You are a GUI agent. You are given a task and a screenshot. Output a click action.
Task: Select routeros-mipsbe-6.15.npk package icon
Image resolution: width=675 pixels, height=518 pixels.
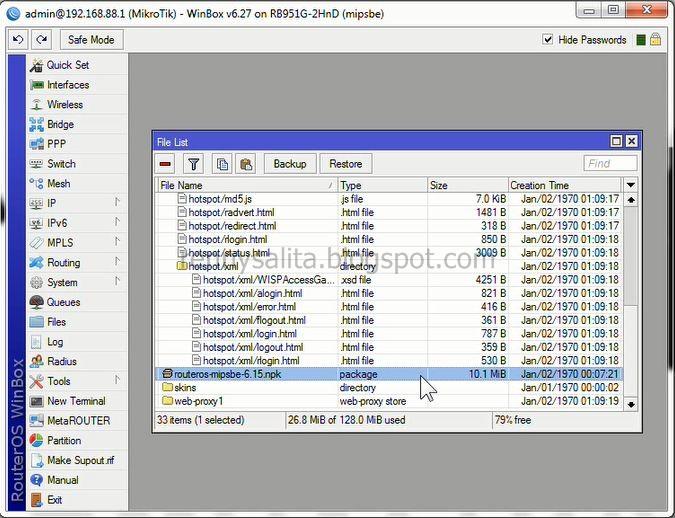[167, 374]
